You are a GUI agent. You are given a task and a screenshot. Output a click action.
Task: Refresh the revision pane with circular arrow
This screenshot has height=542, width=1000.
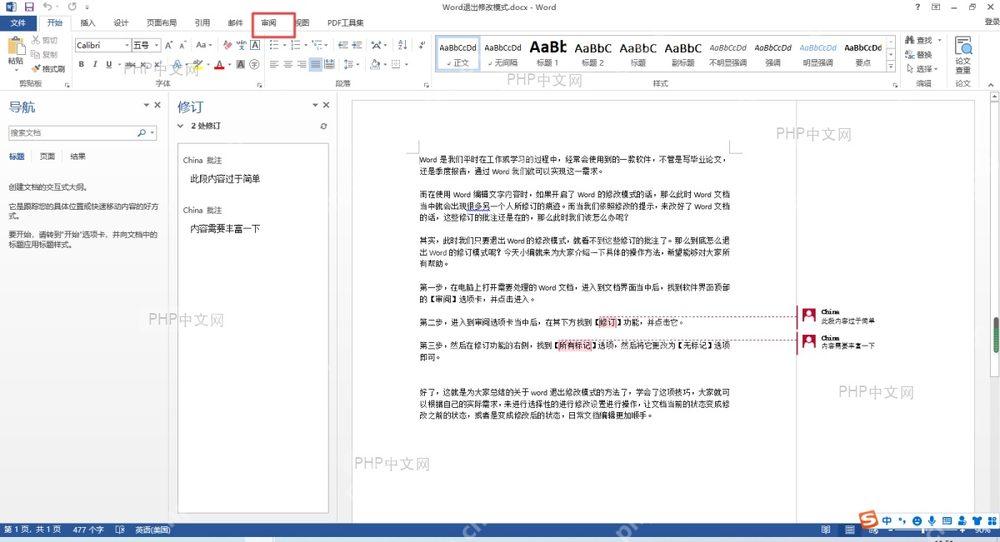click(x=323, y=126)
